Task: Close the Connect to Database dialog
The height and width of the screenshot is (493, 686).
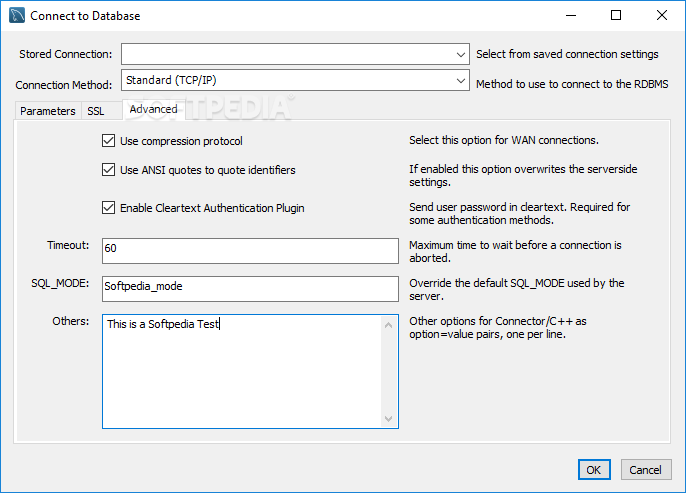Action: (x=662, y=15)
